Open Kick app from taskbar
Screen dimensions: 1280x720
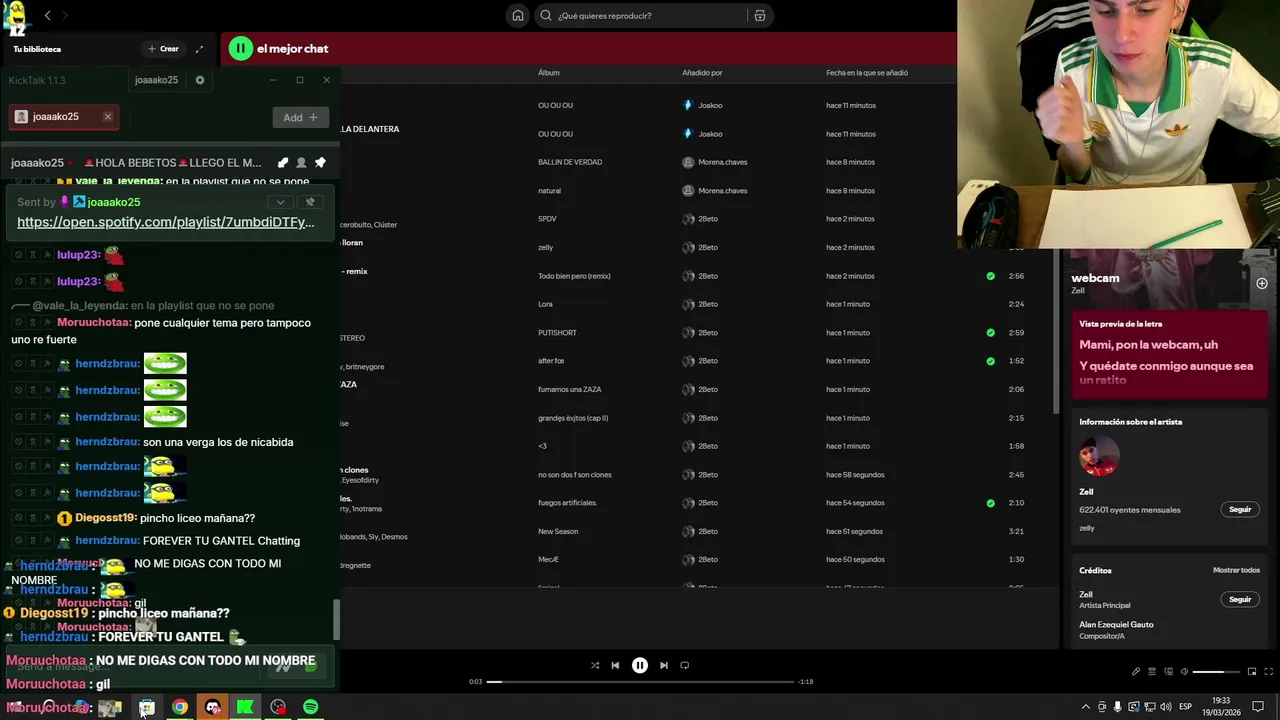pyautogui.click(x=245, y=707)
